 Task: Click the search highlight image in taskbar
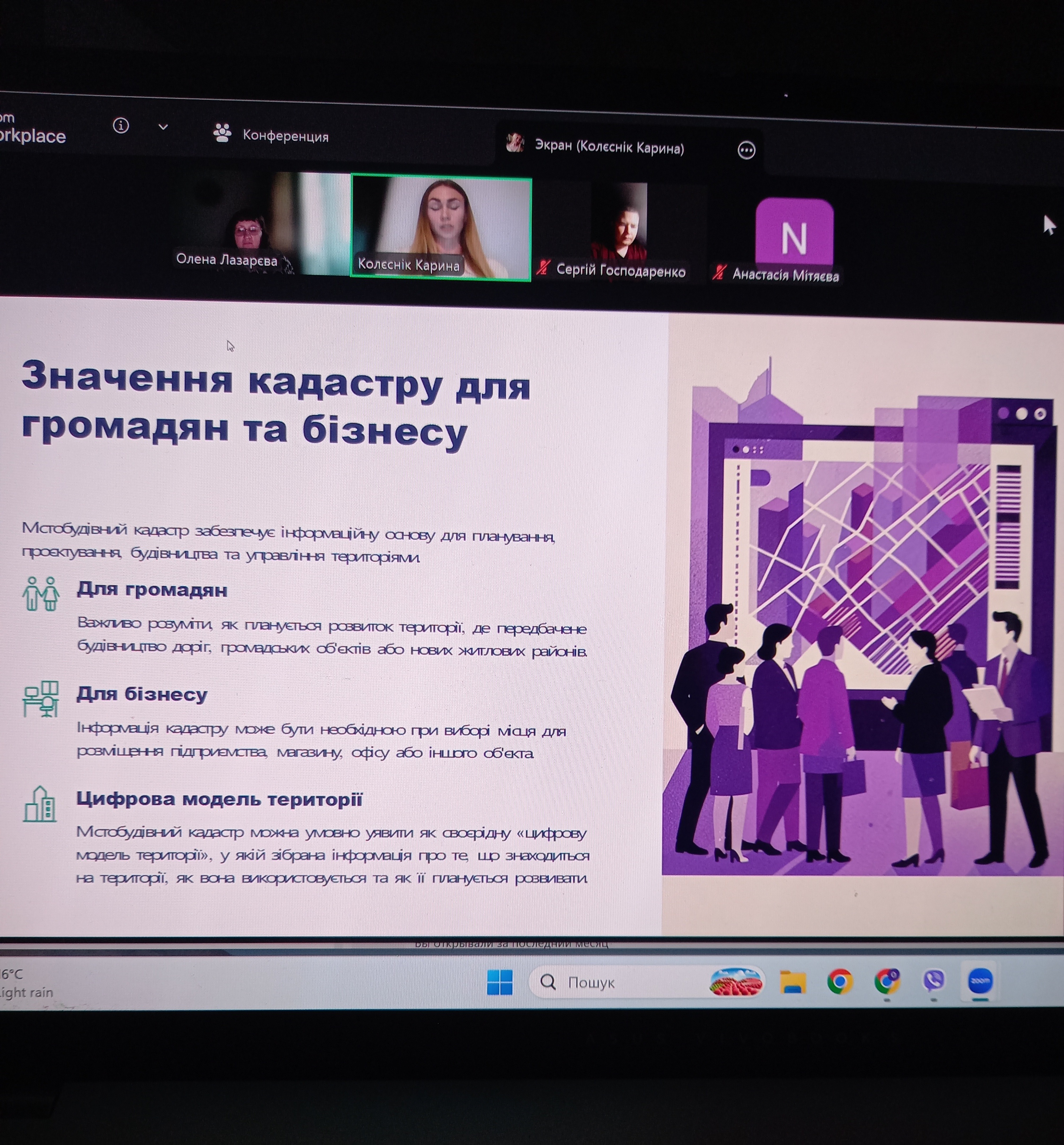[x=736, y=982]
